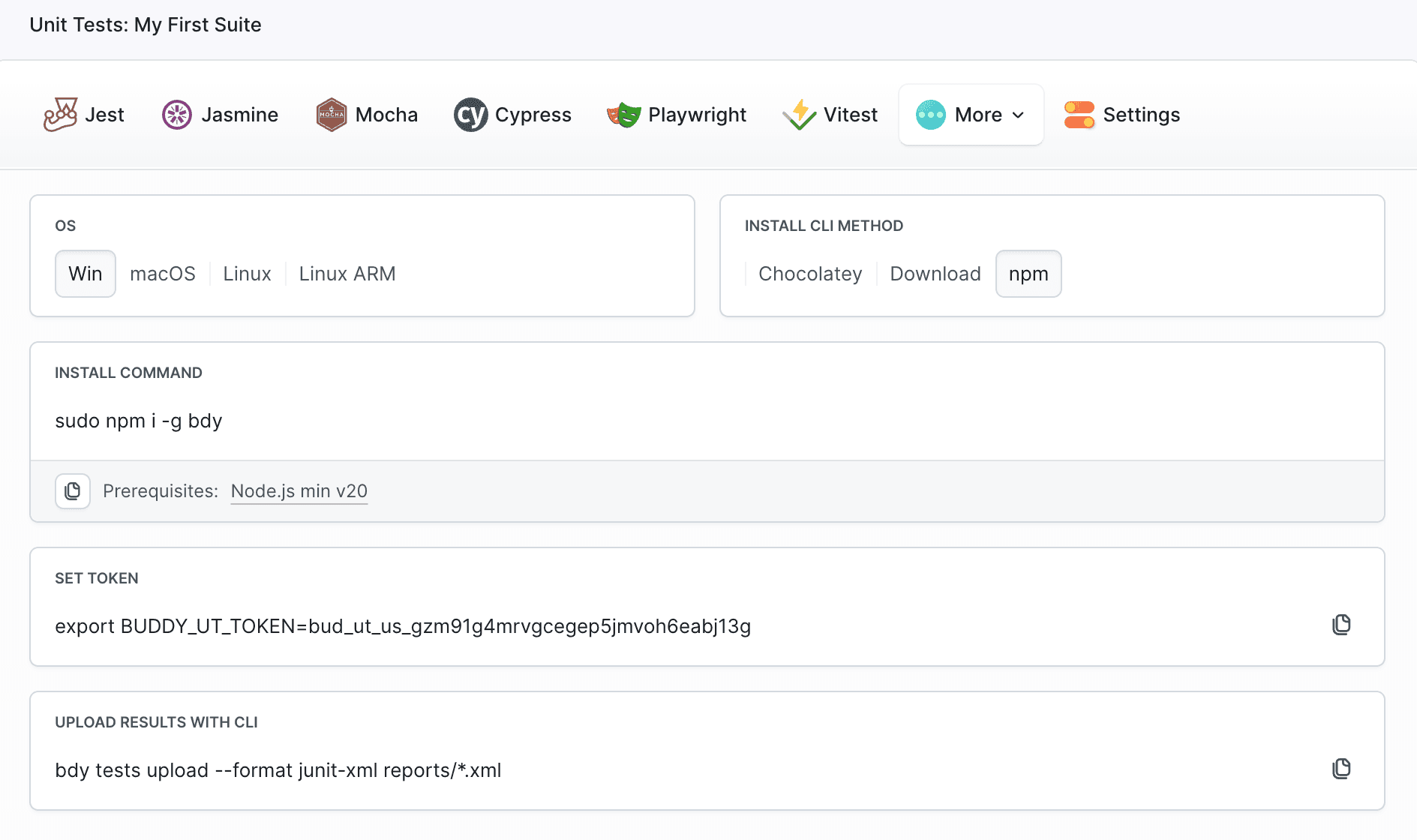This screenshot has width=1417, height=840.
Task: Select the Vitest framework icon
Action: [x=799, y=114]
